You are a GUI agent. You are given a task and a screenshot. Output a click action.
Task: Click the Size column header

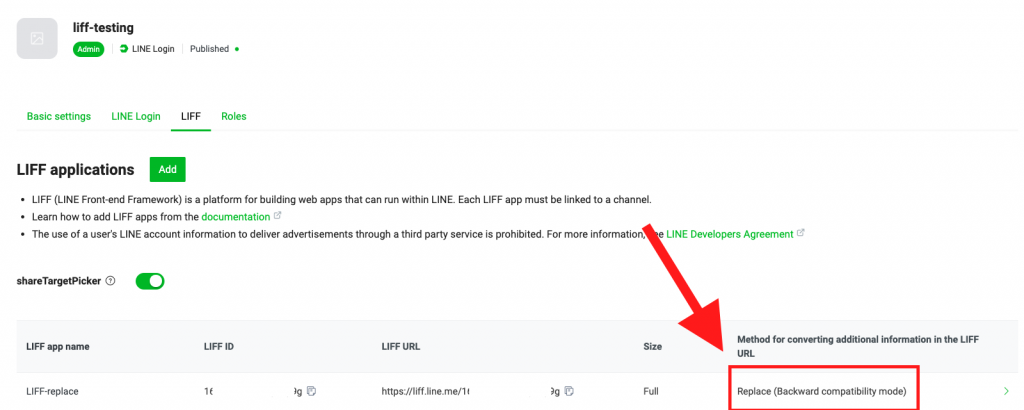tap(653, 347)
